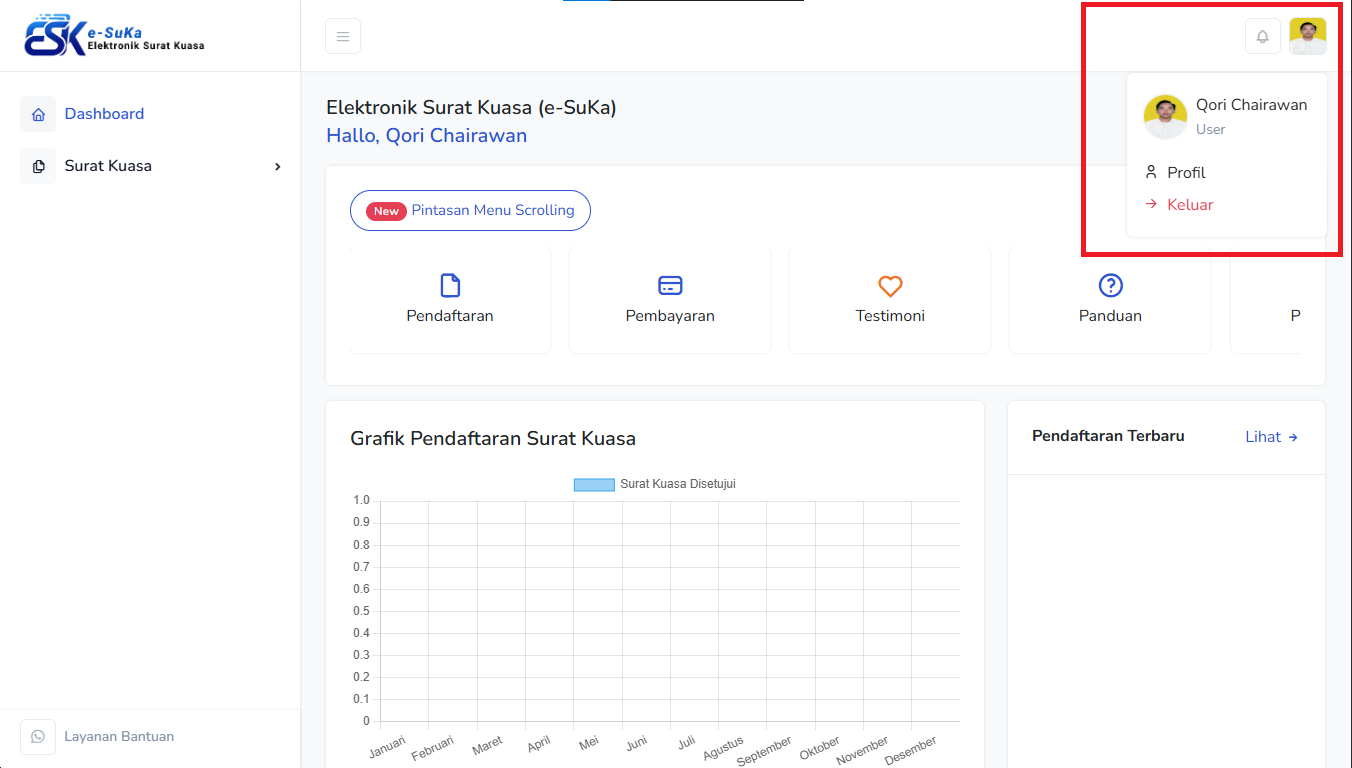Screen dimensions: 1352x768
Task: Click the Testimoni heart icon
Action: [890, 286]
